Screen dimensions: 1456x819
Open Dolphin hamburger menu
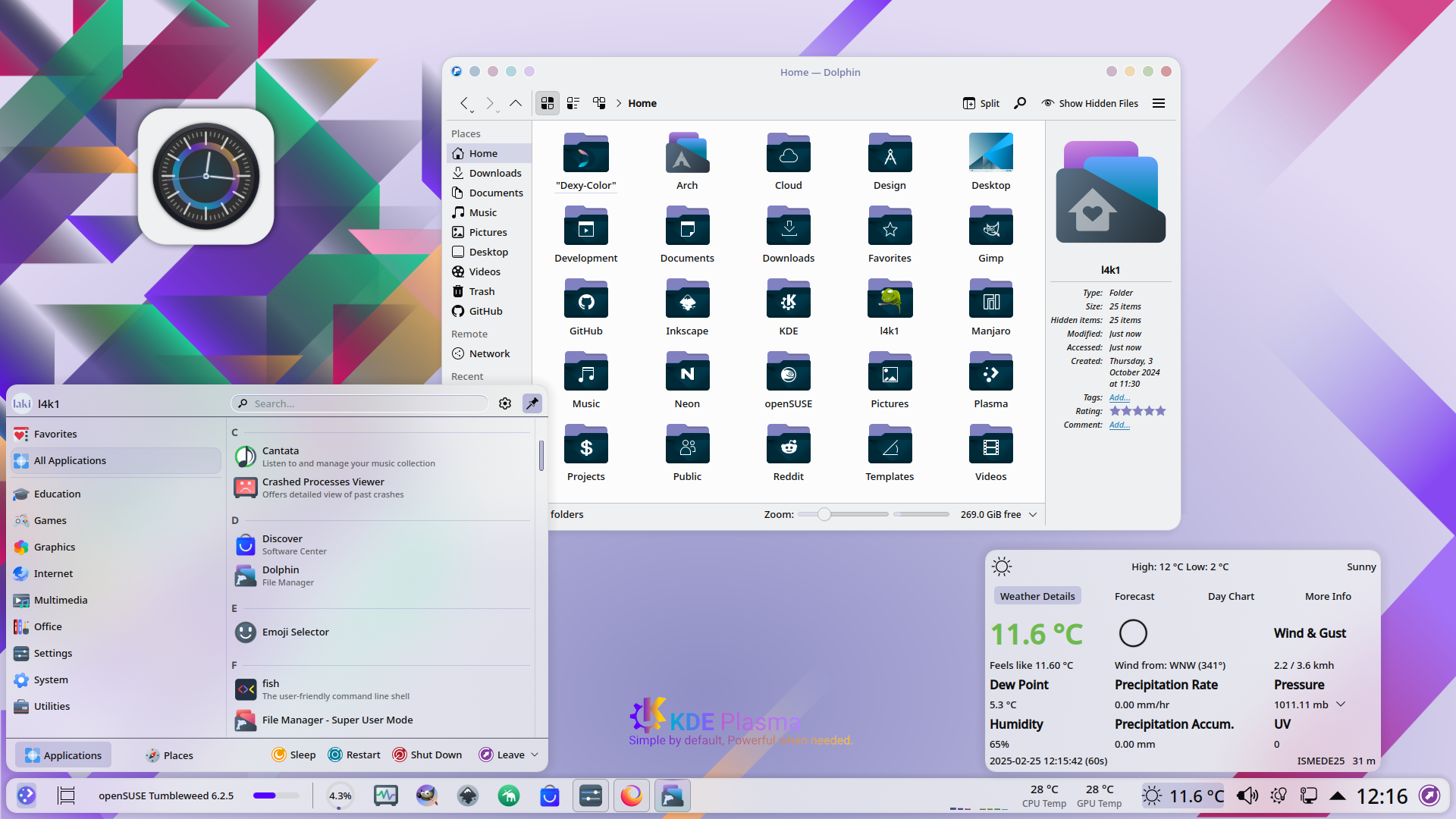[1159, 103]
